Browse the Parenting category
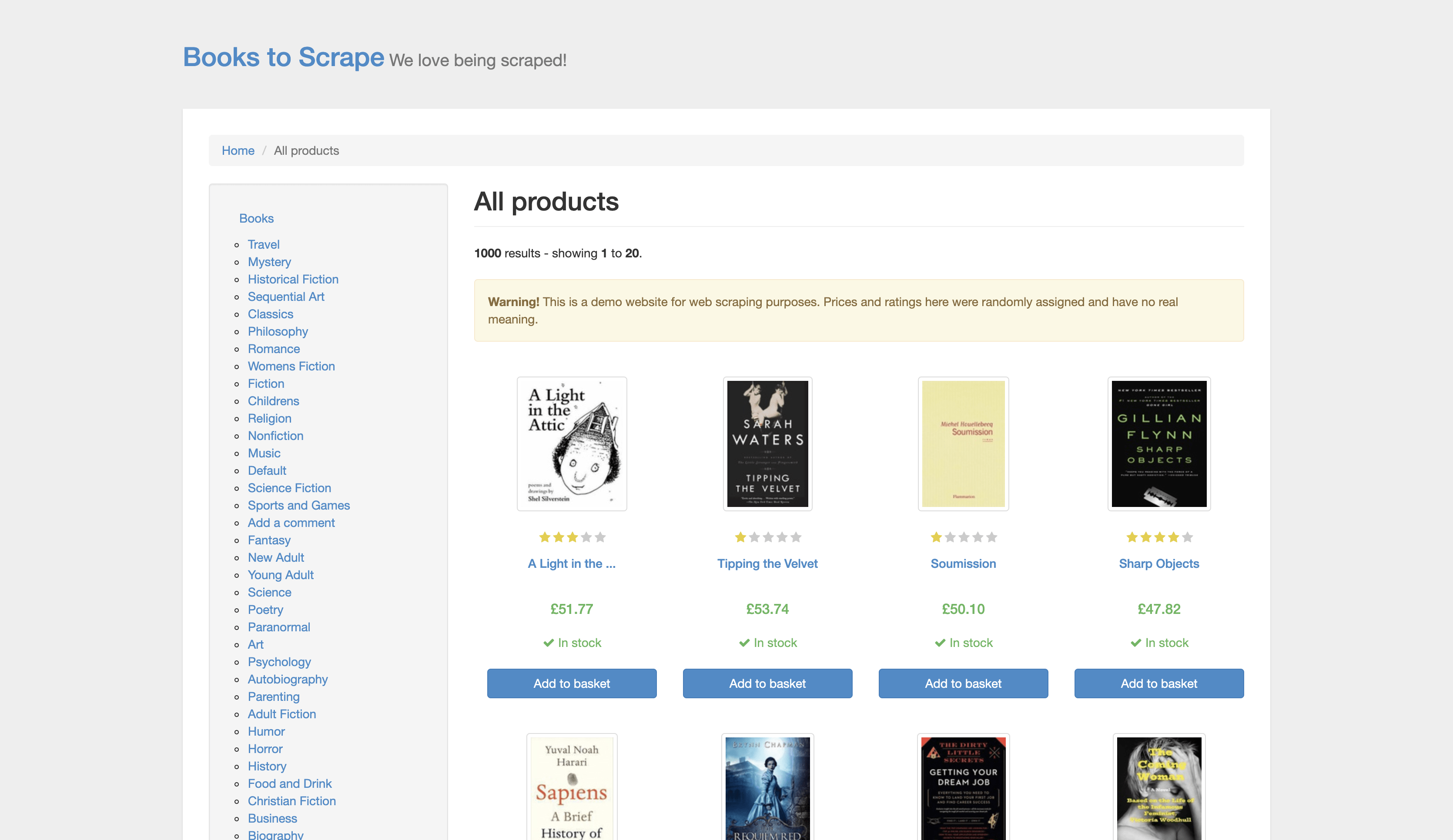Viewport: 1453px width, 840px height. pos(274,697)
